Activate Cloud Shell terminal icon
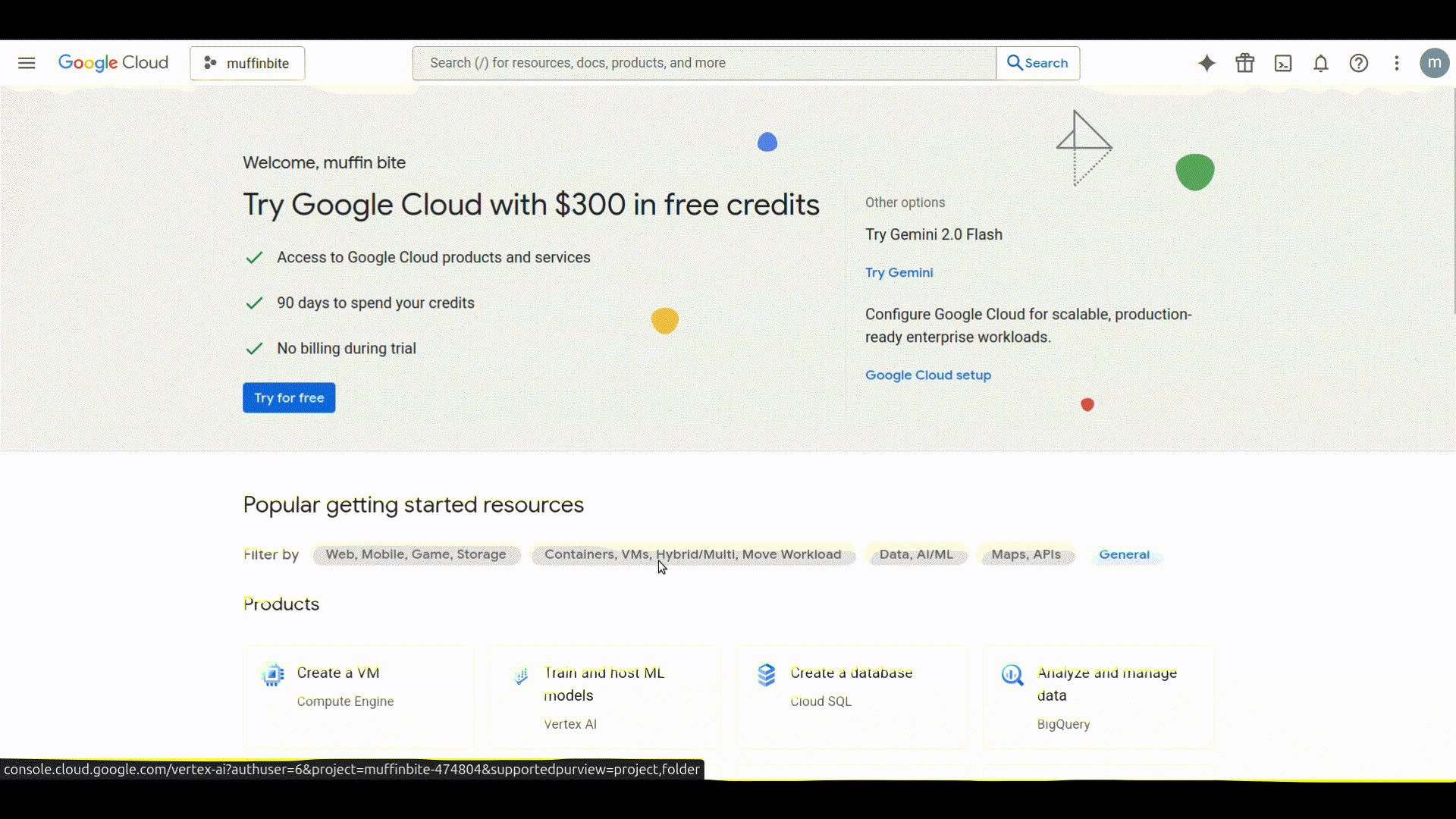 (x=1282, y=63)
